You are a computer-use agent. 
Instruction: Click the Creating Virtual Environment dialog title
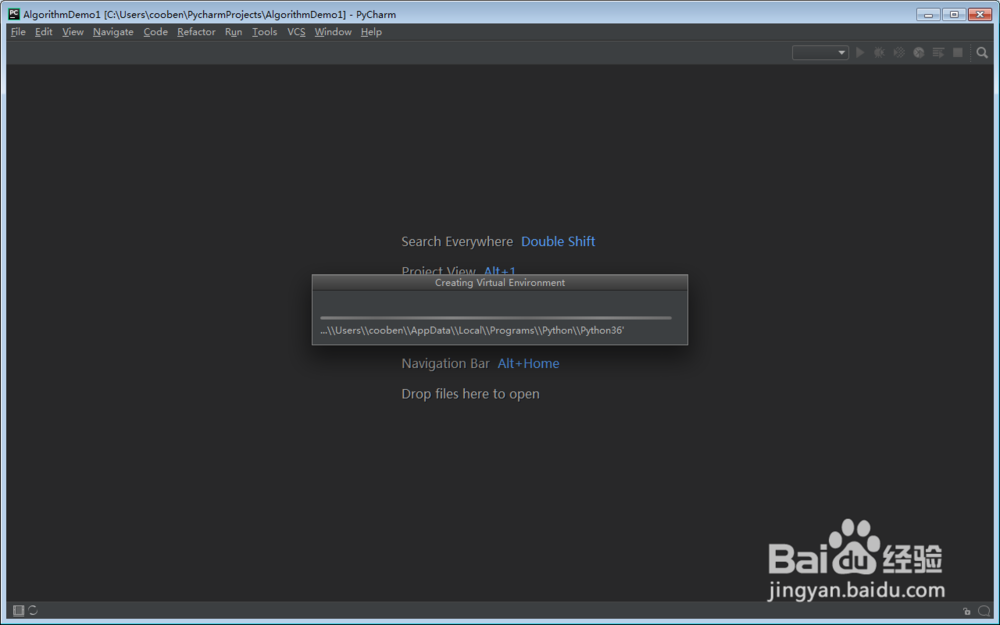[x=500, y=283]
